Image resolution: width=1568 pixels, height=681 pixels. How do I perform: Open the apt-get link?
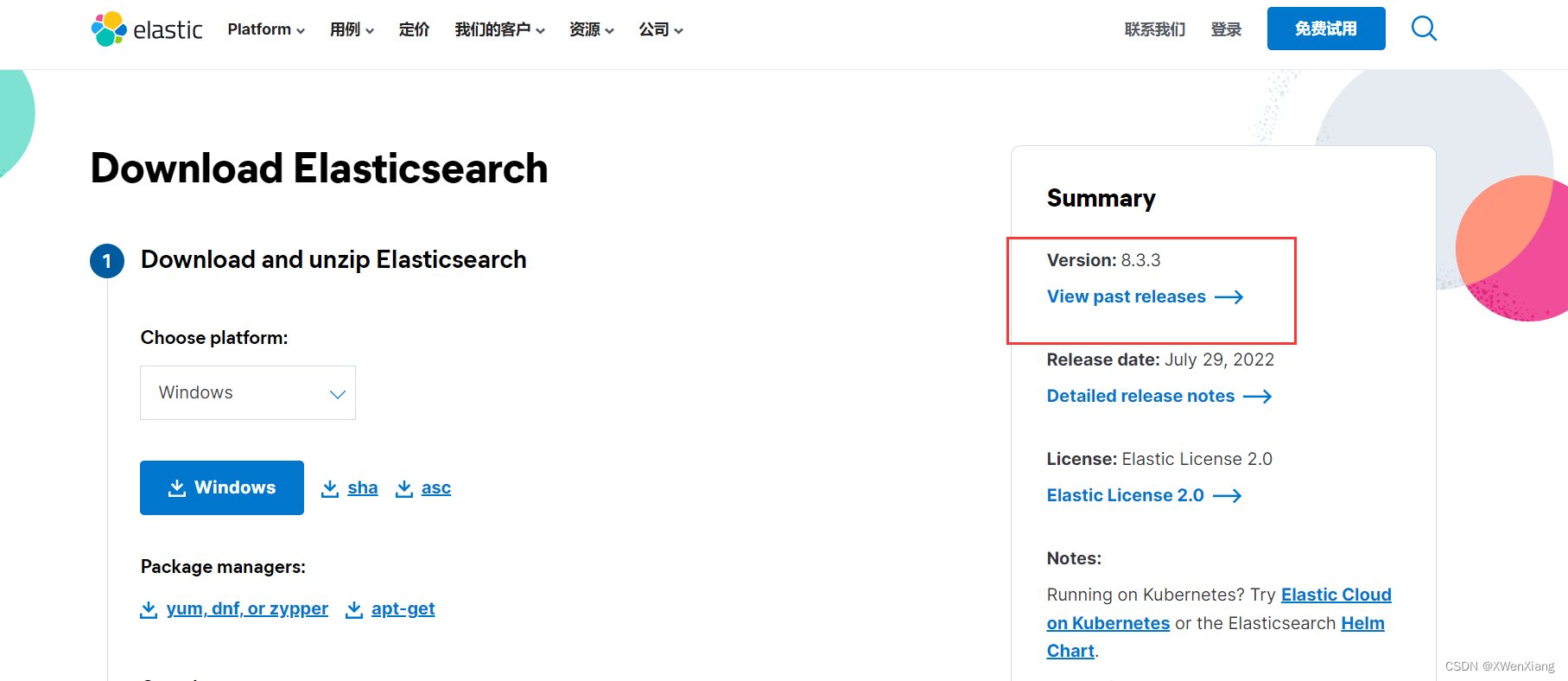pos(403,609)
